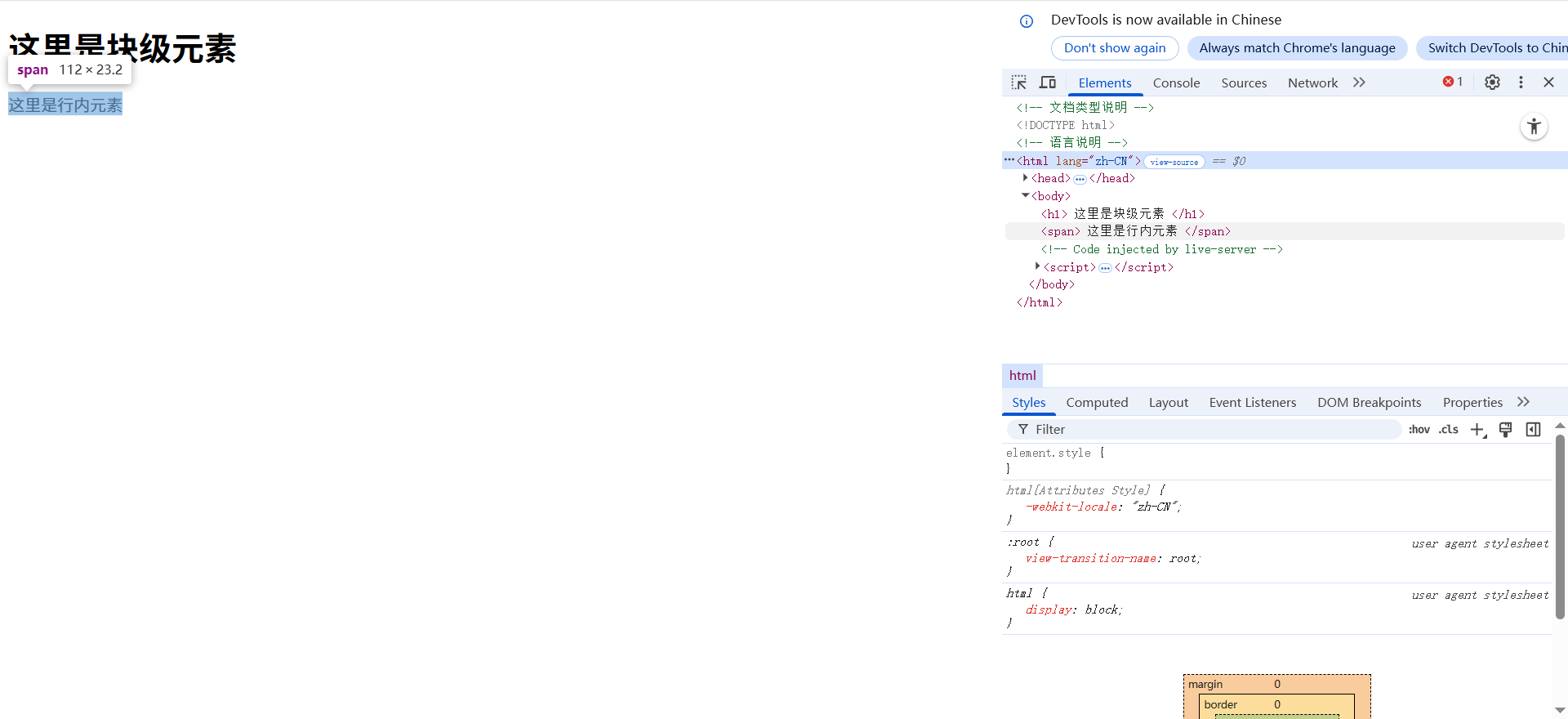The image size is (1568, 719).
Task: Click the heading 这里是块级元素 on page
Action: tap(122, 48)
